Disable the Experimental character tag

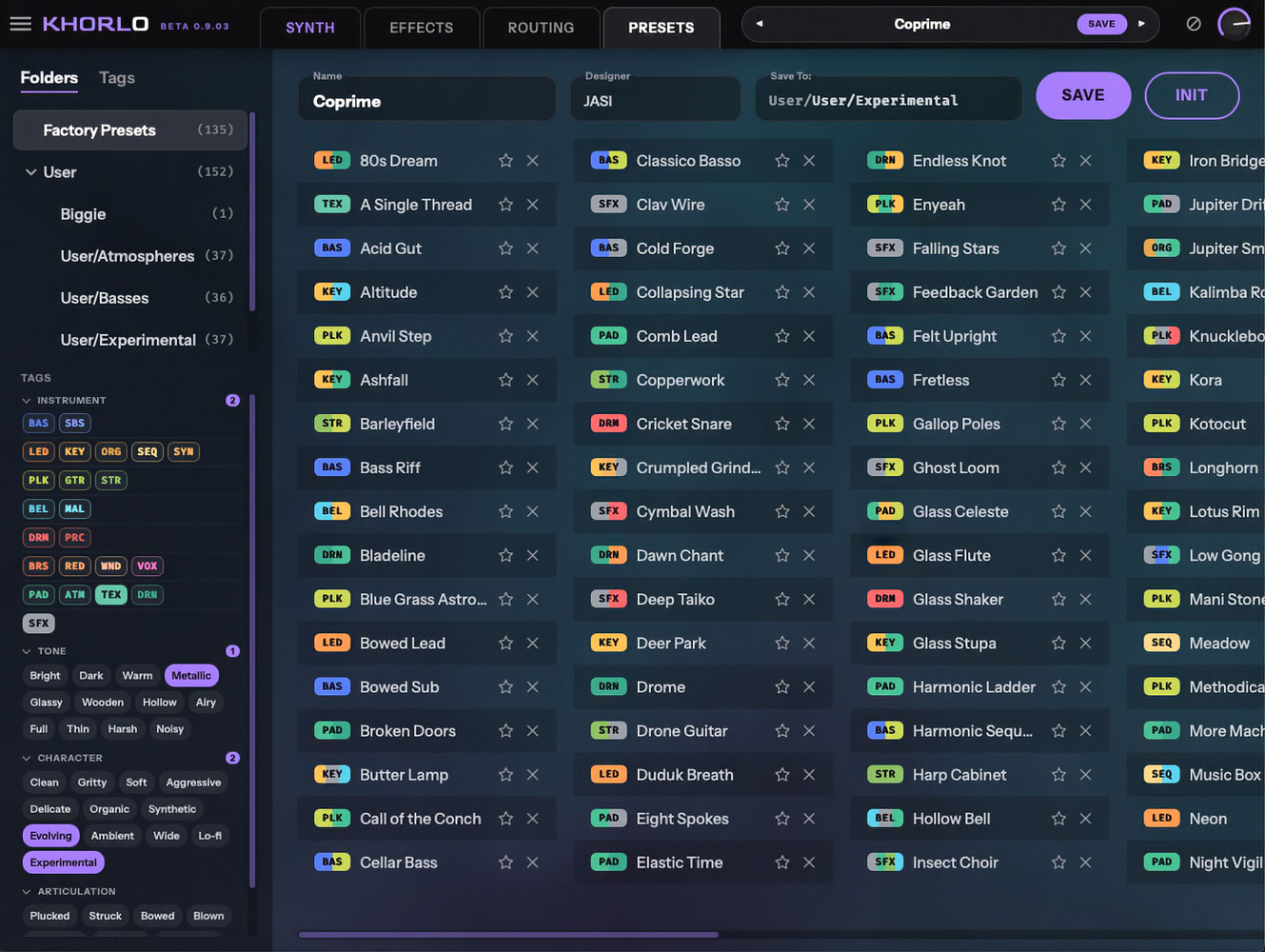tap(63, 863)
